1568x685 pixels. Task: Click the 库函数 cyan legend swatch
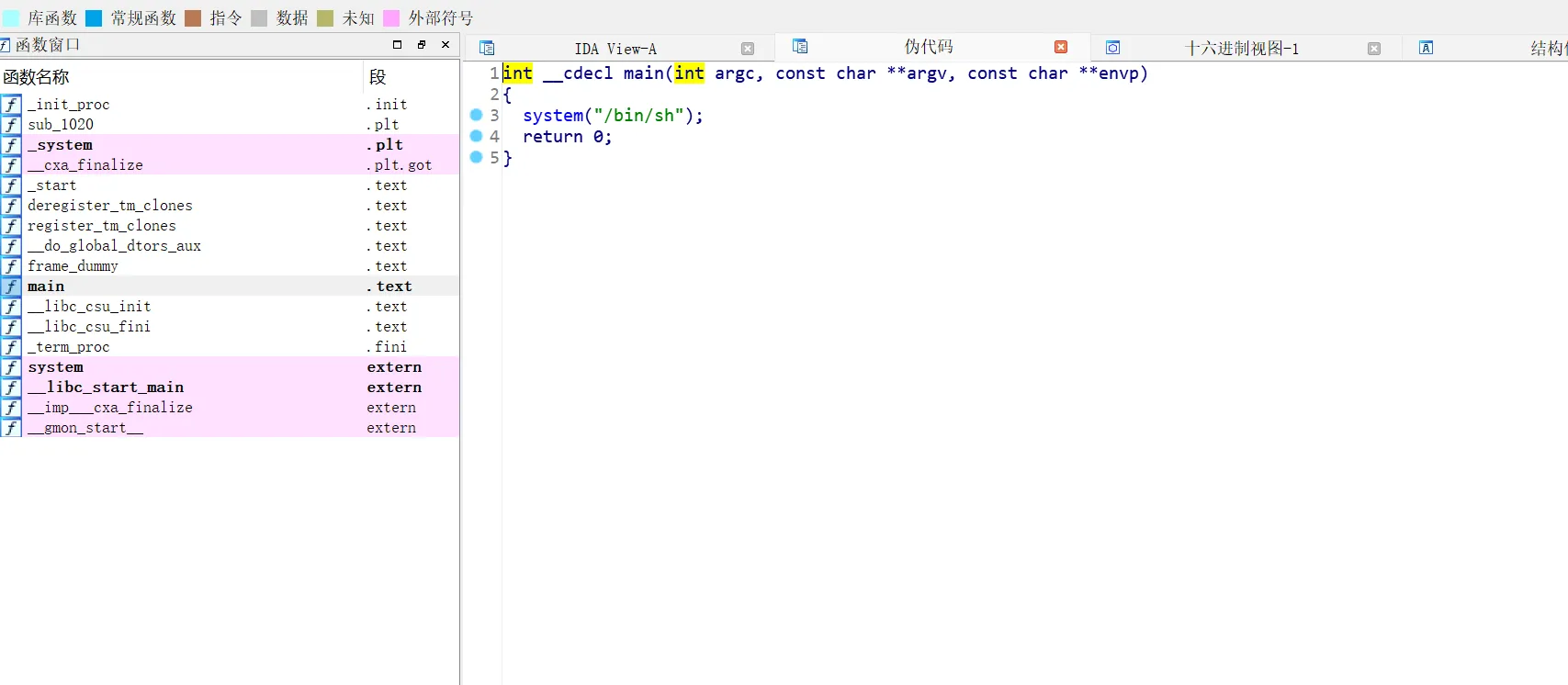11,18
